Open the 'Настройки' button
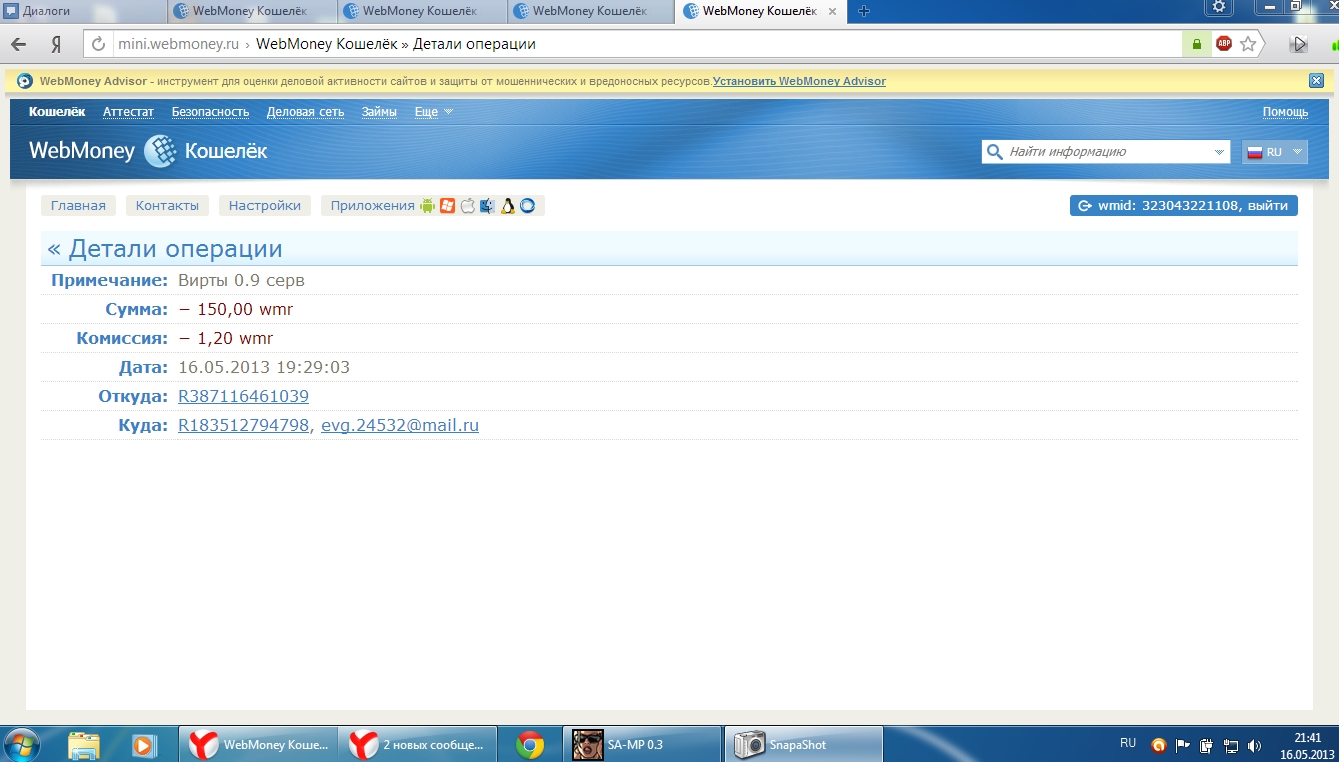 coord(265,206)
